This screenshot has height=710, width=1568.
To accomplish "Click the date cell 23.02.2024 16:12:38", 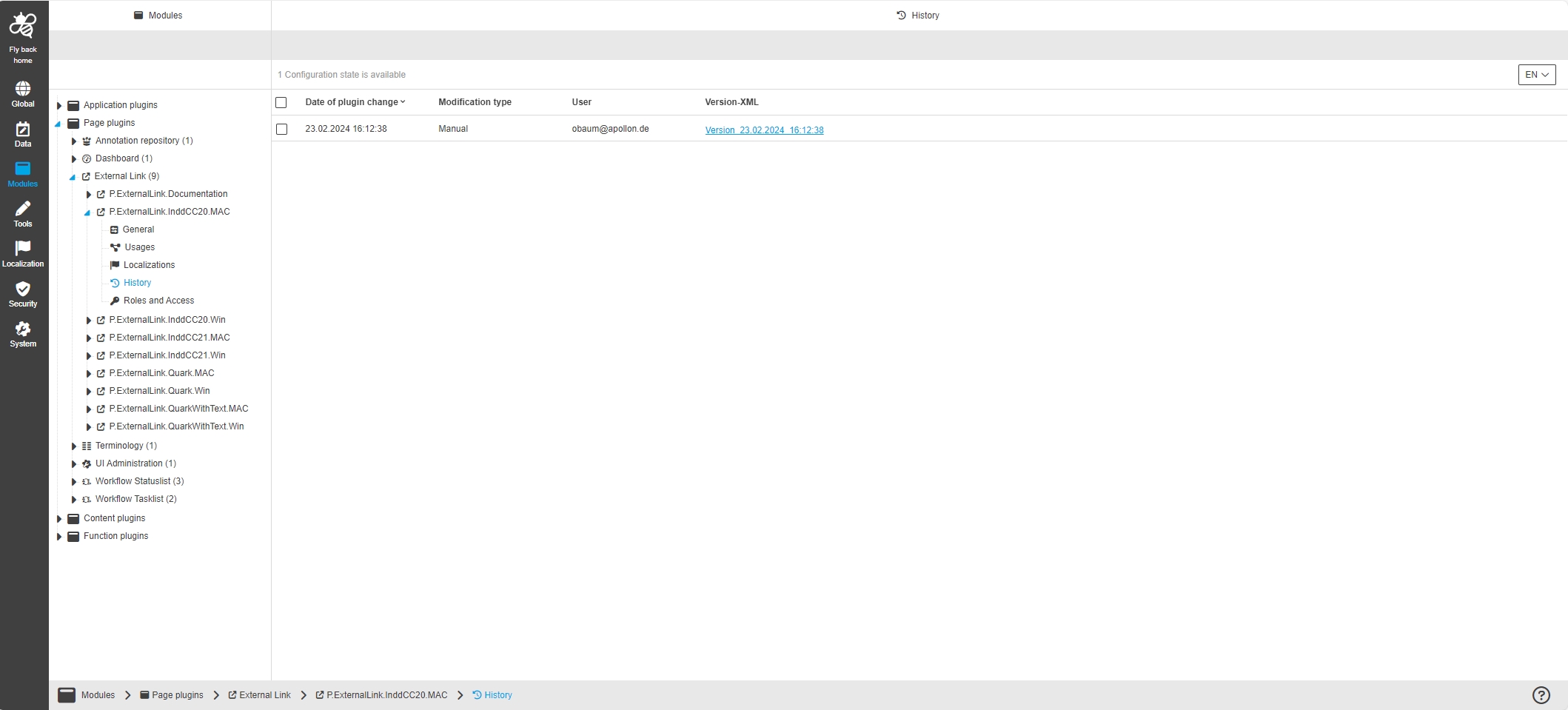I will click(346, 129).
